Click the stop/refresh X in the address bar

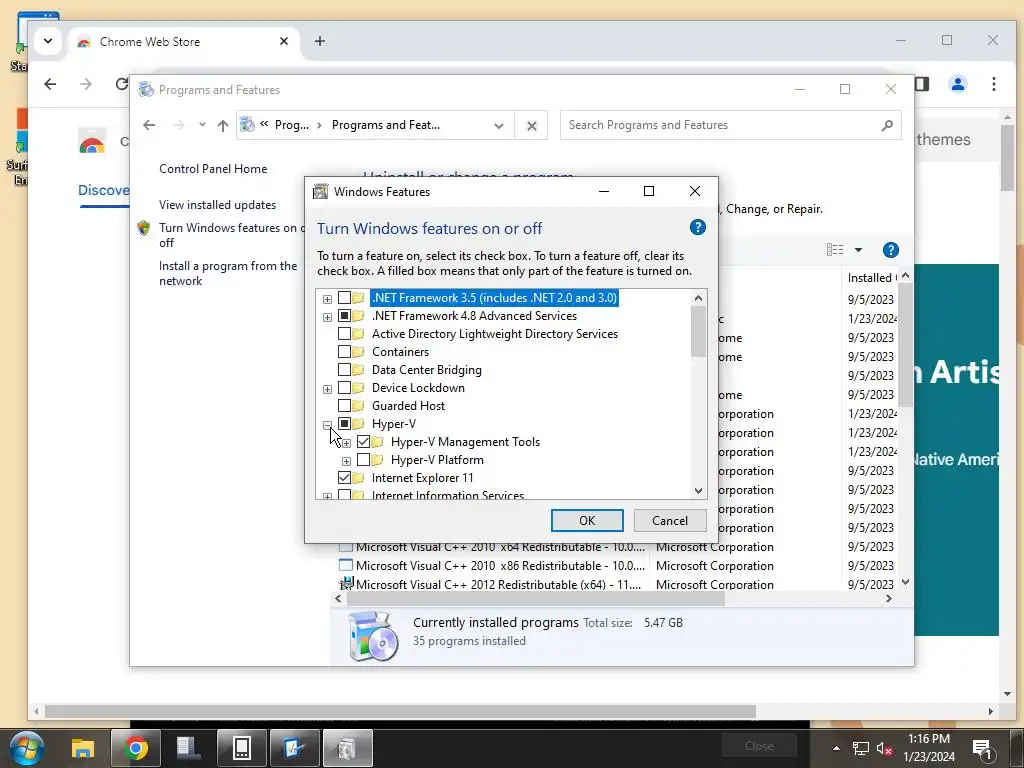[532, 125]
